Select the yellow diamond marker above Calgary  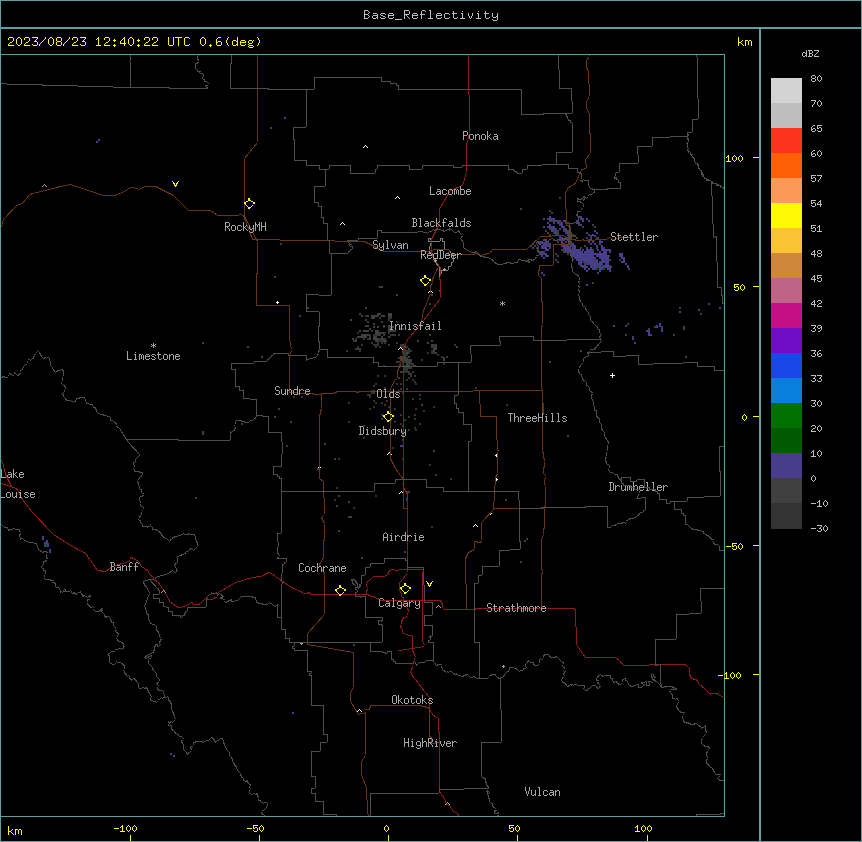405,589
